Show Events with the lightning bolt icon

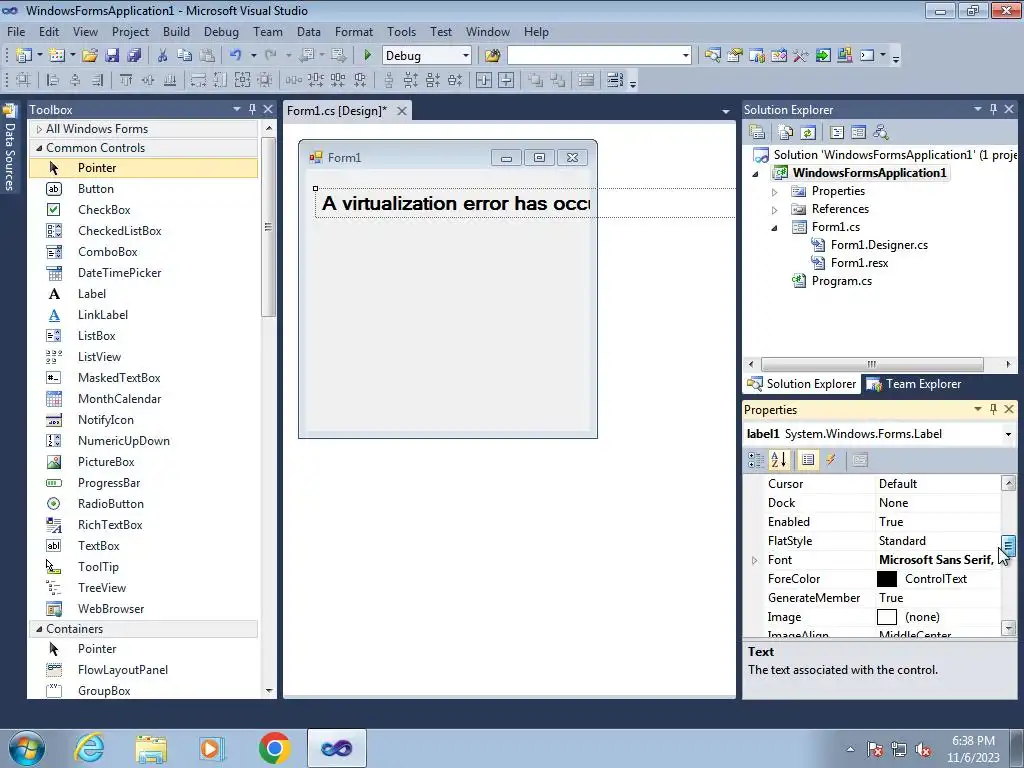[x=831, y=460]
